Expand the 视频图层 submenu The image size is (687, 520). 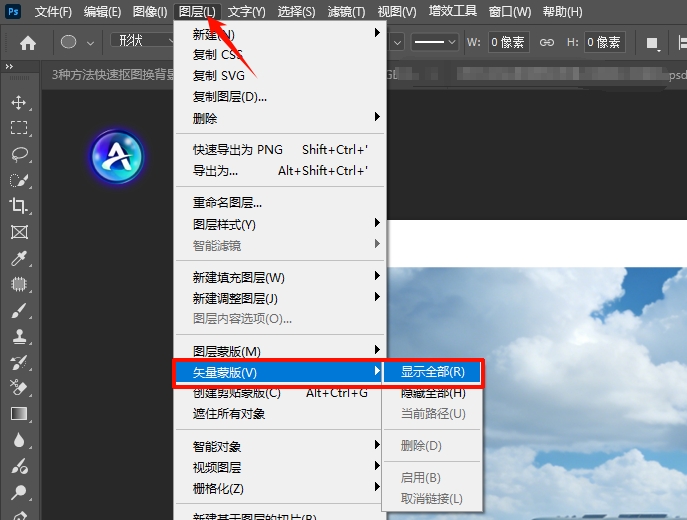tap(280, 467)
